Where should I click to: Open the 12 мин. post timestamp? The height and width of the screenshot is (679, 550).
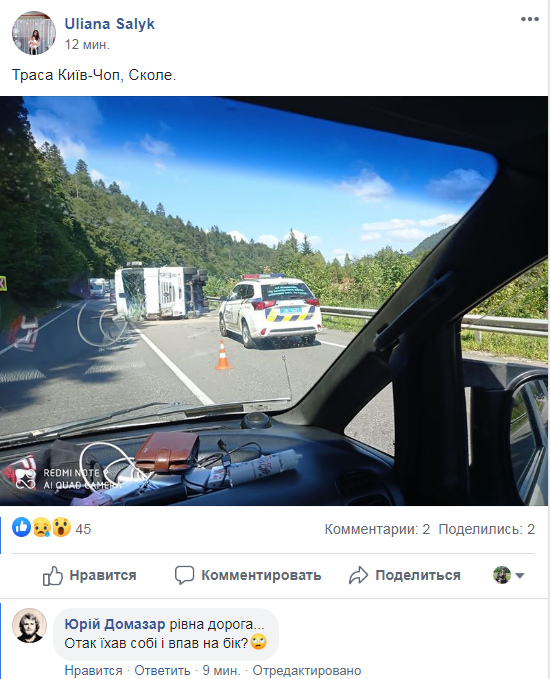pos(87,45)
